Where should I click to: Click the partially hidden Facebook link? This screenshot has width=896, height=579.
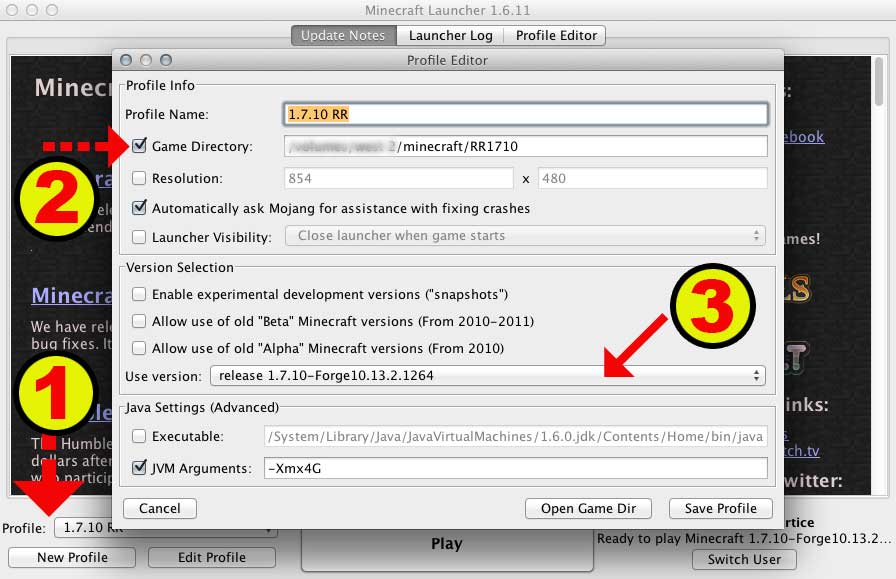[804, 137]
